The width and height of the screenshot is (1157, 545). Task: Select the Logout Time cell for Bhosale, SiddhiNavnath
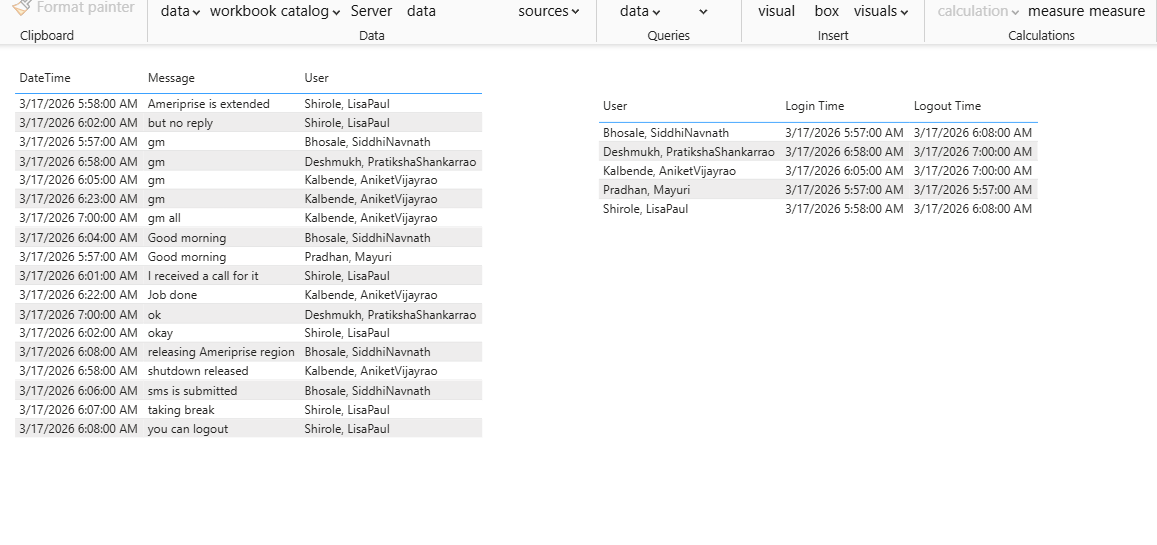(x=973, y=133)
